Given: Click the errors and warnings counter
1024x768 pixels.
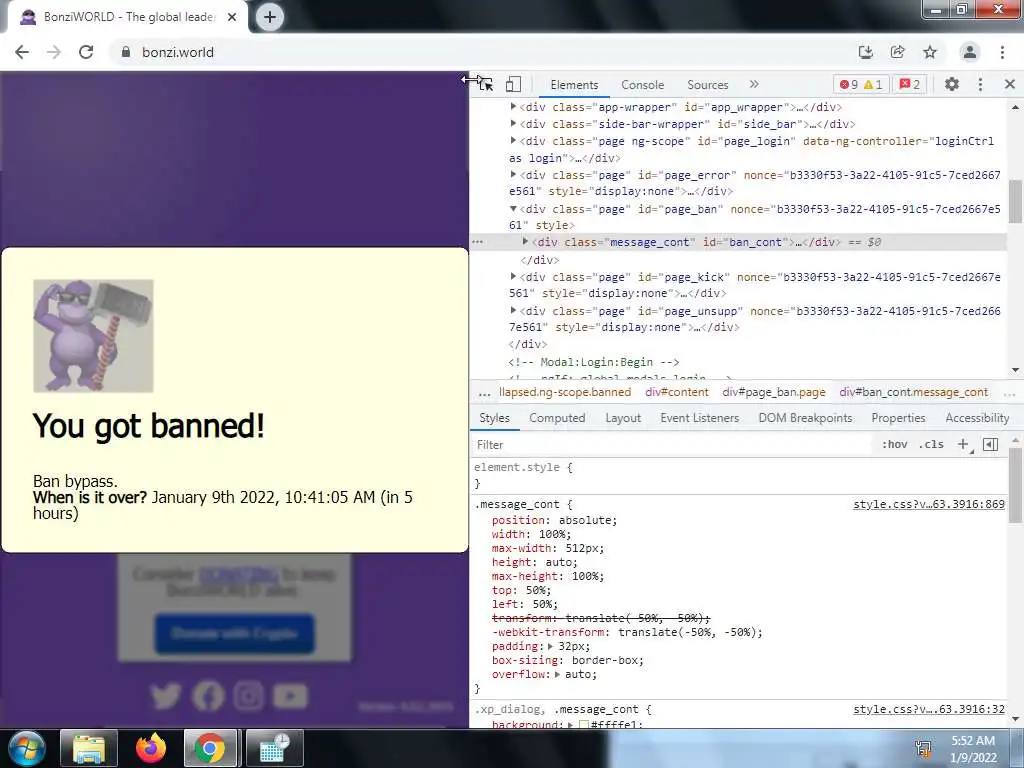Looking at the screenshot, I should tap(861, 84).
